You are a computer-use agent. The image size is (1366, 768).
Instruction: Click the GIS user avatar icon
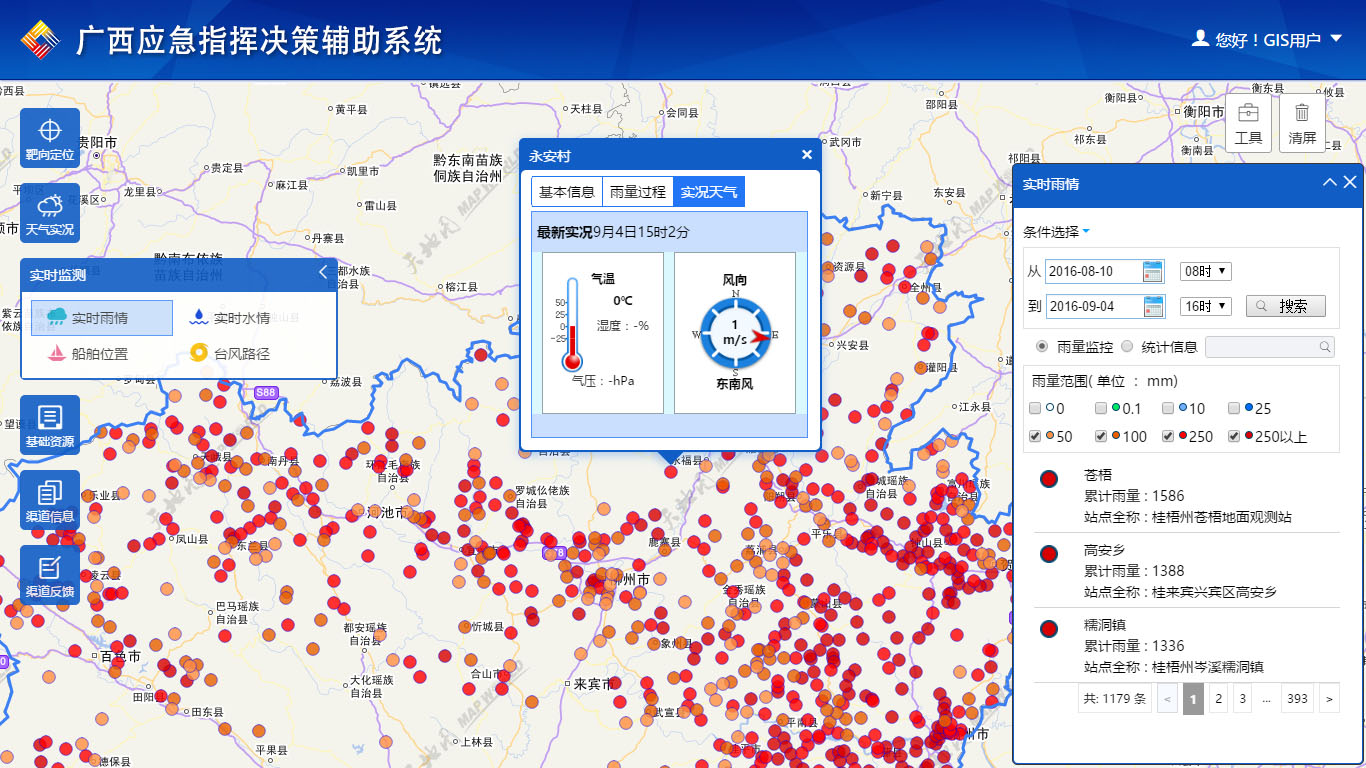pos(1200,38)
